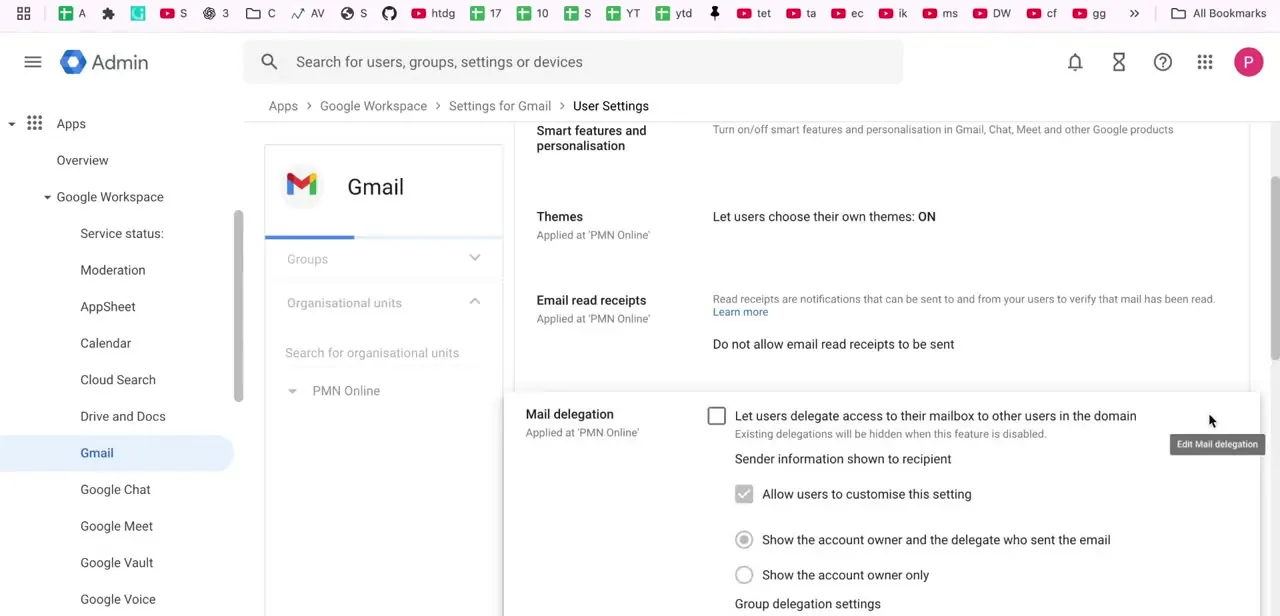Open the All Bookmarks folder
This screenshot has width=1280, height=616.
[x=1218, y=14]
